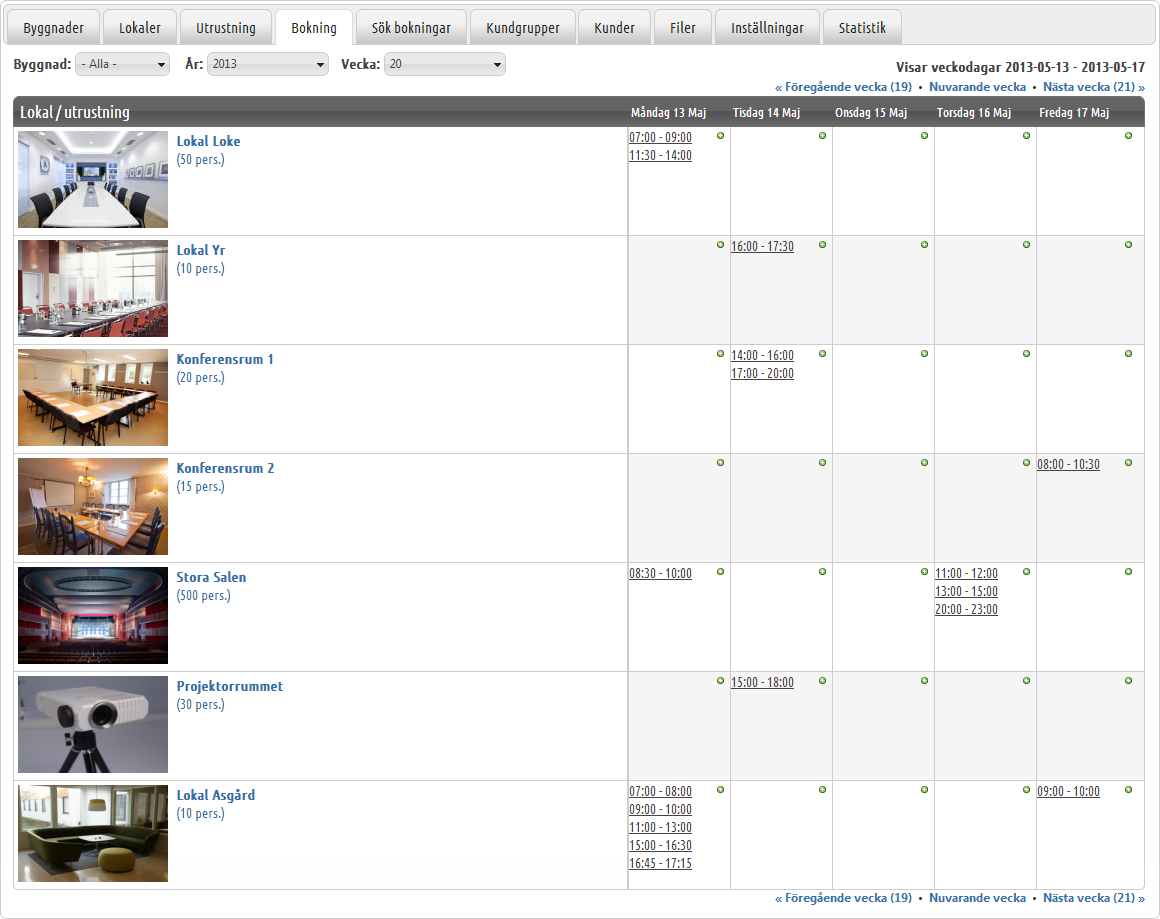Open the Kundgrupper tab
Image resolution: width=1160 pixels, height=919 pixels.
(x=523, y=27)
